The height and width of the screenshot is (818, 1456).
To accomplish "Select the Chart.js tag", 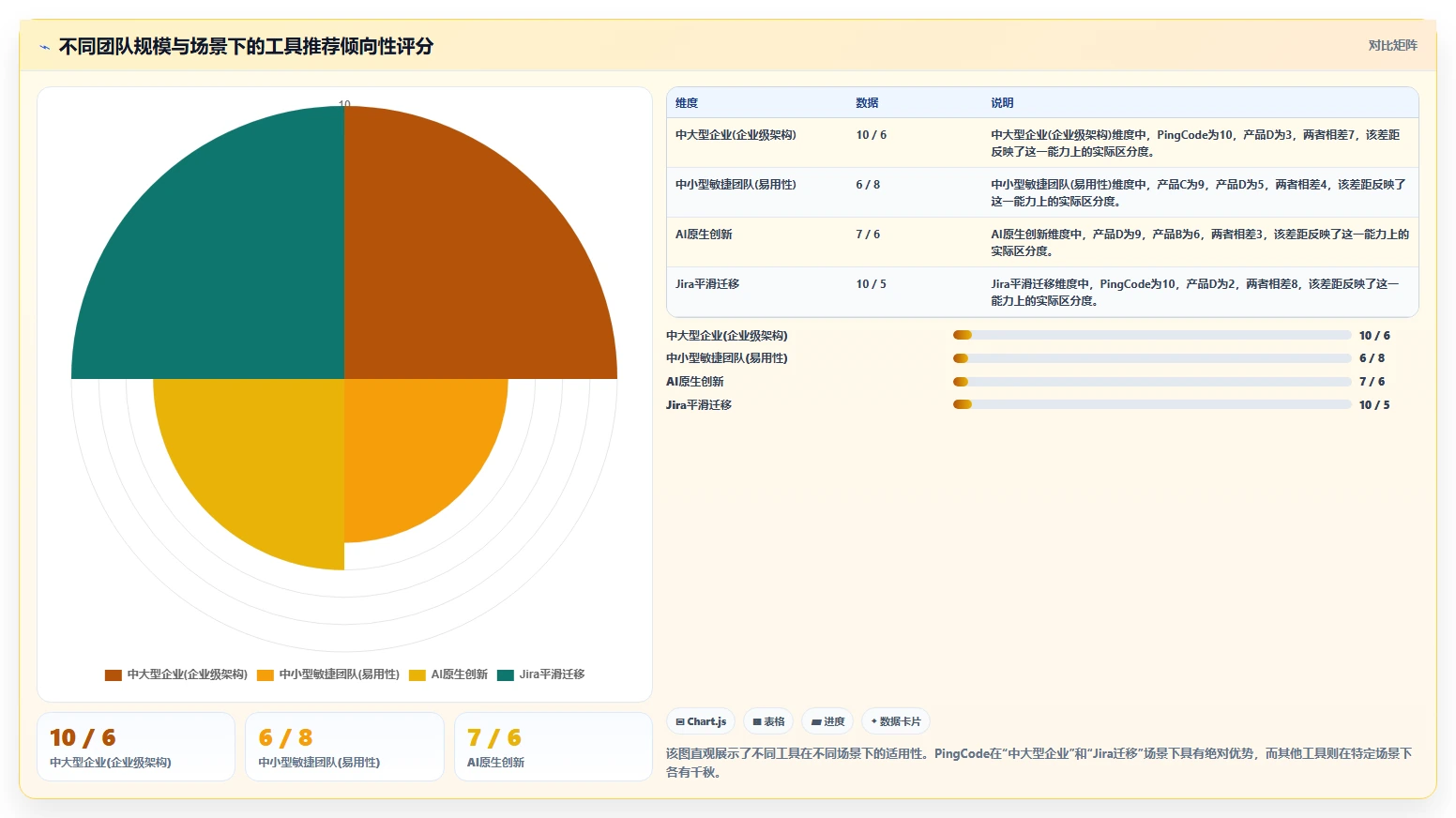I will 701,721.
